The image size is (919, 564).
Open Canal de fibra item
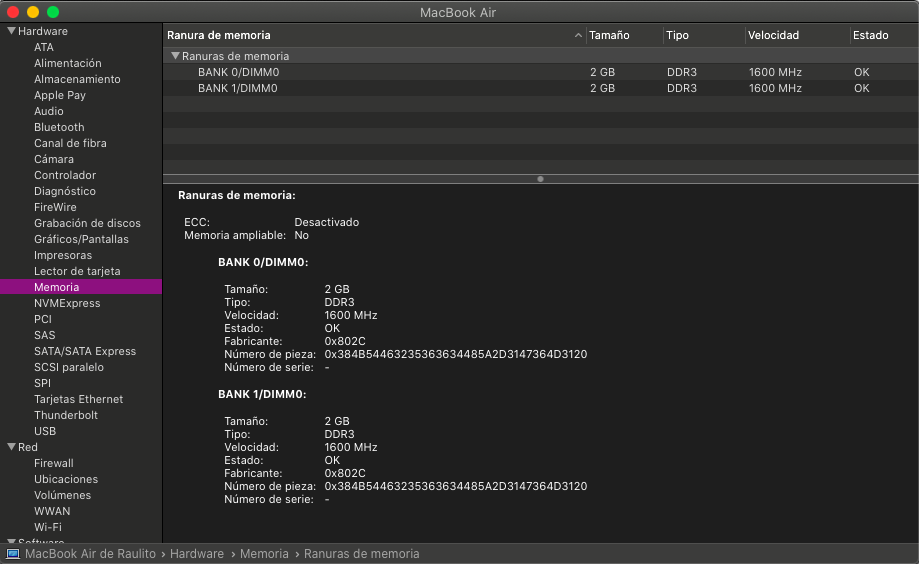[70, 143]
